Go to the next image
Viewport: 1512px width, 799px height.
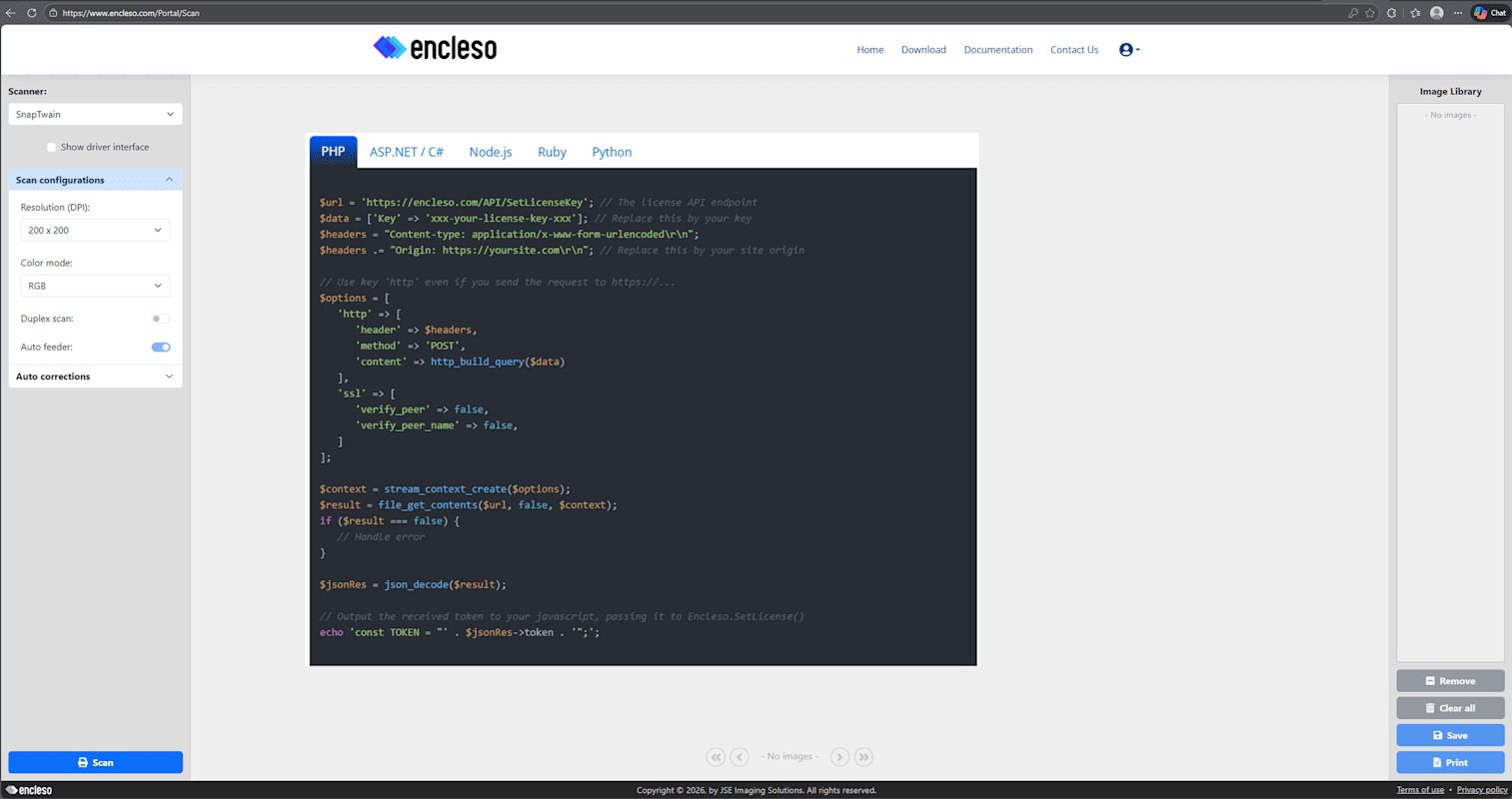(x=839, y=757)
